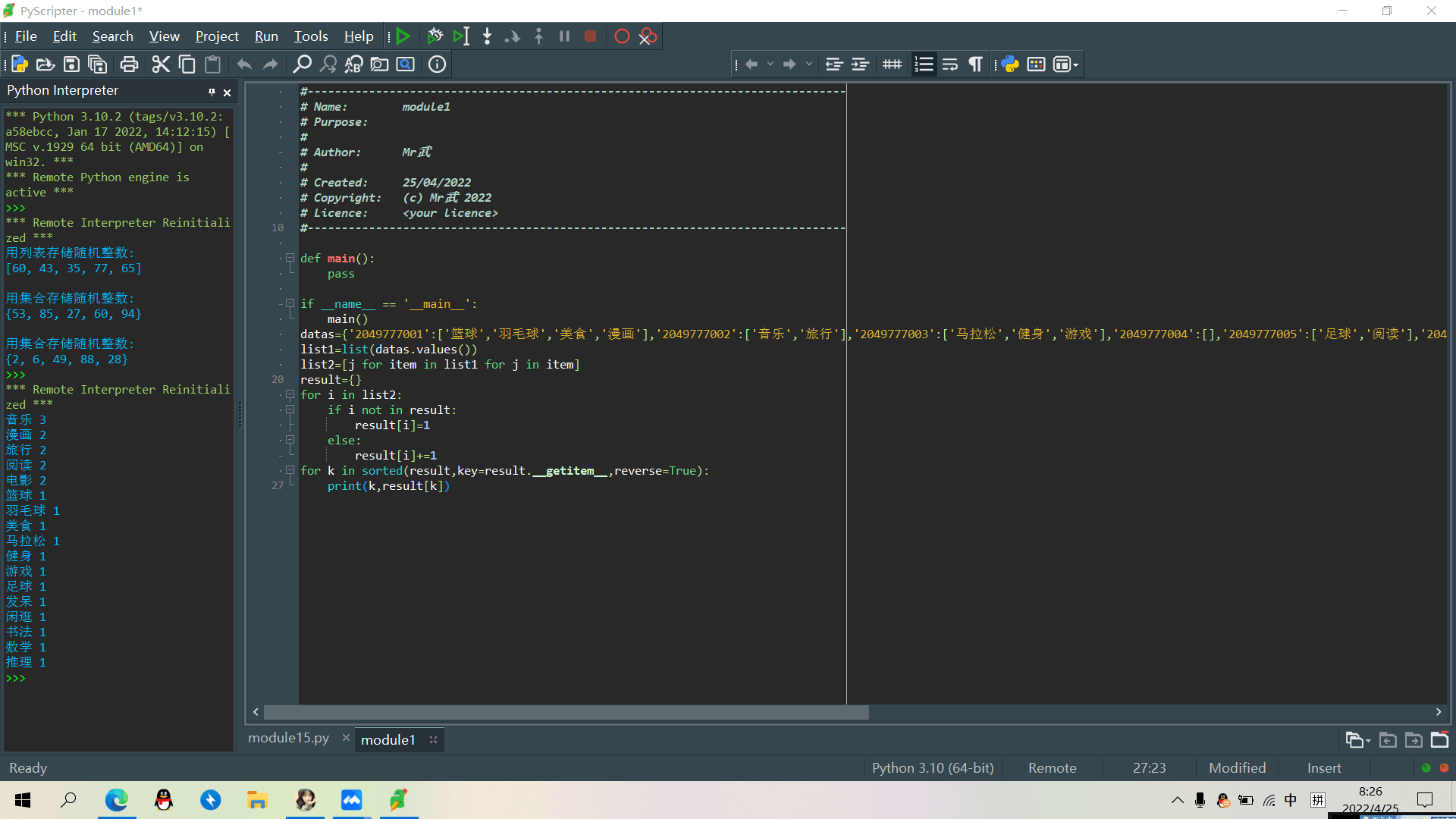This screenshot has height=819, width=1456.
Task: Close the Python Interpreter panel
Action: coord(227,93)
